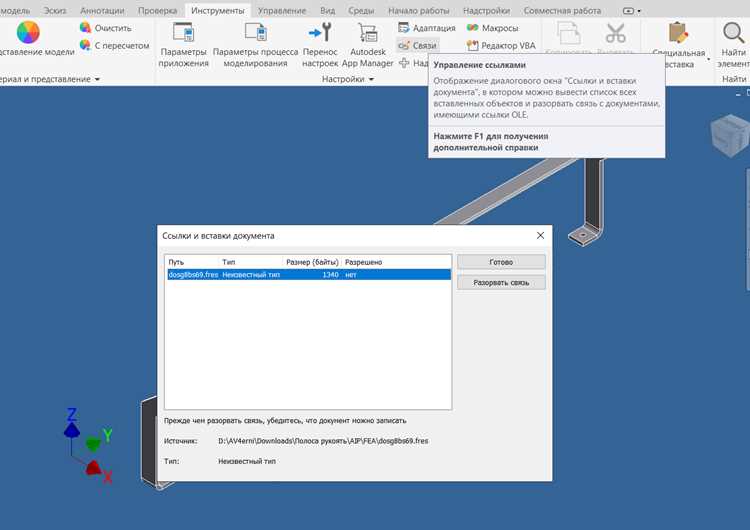Open Параметры приложения icon

coord(183,32)
